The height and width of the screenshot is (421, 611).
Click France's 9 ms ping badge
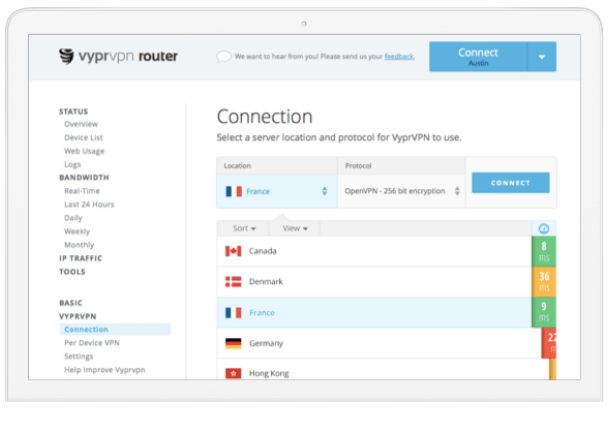[544, 312]
